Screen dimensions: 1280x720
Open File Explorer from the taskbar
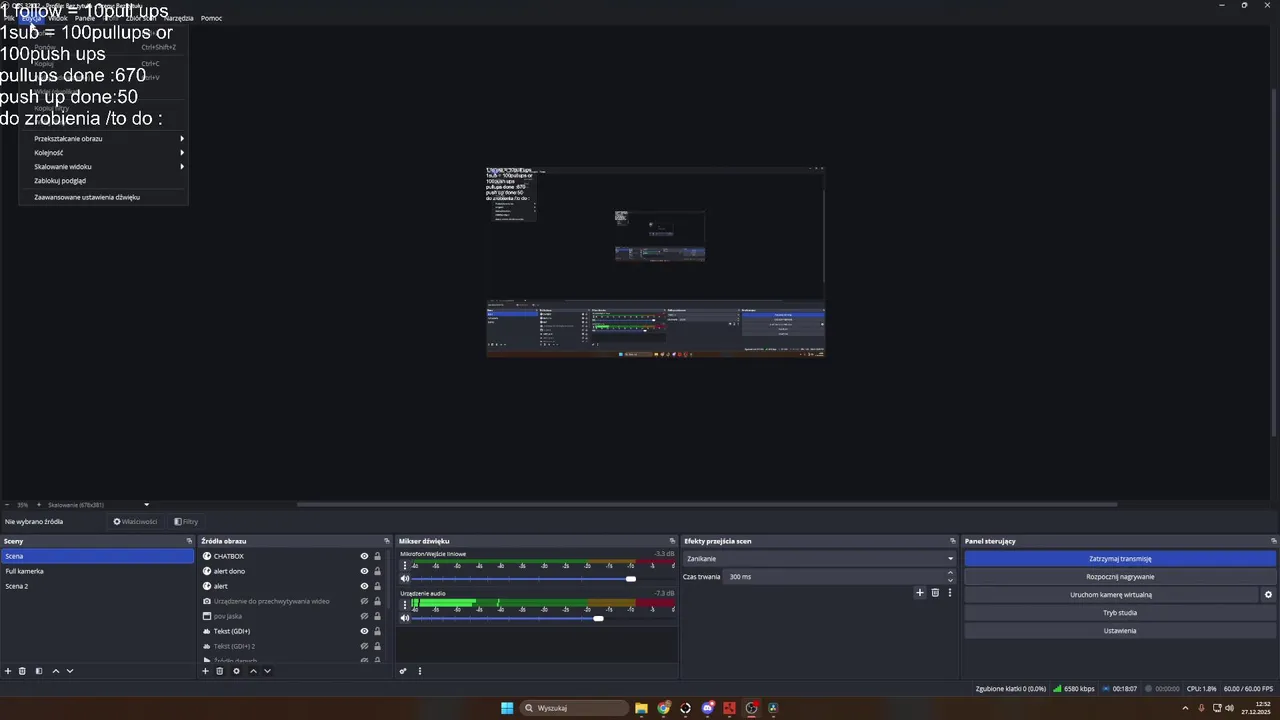[x=641, y=708]
